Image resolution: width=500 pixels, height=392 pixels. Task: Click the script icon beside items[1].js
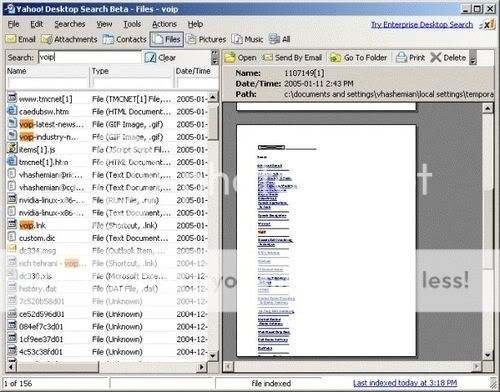coord(12,149)
